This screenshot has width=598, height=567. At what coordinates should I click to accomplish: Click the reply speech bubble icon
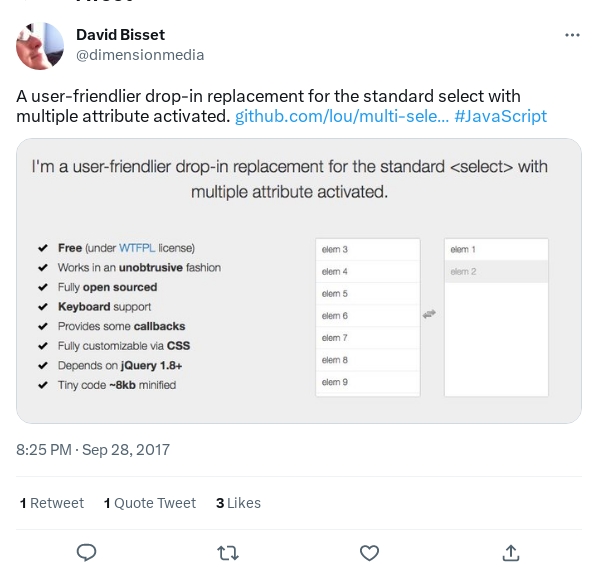point(87,553)
